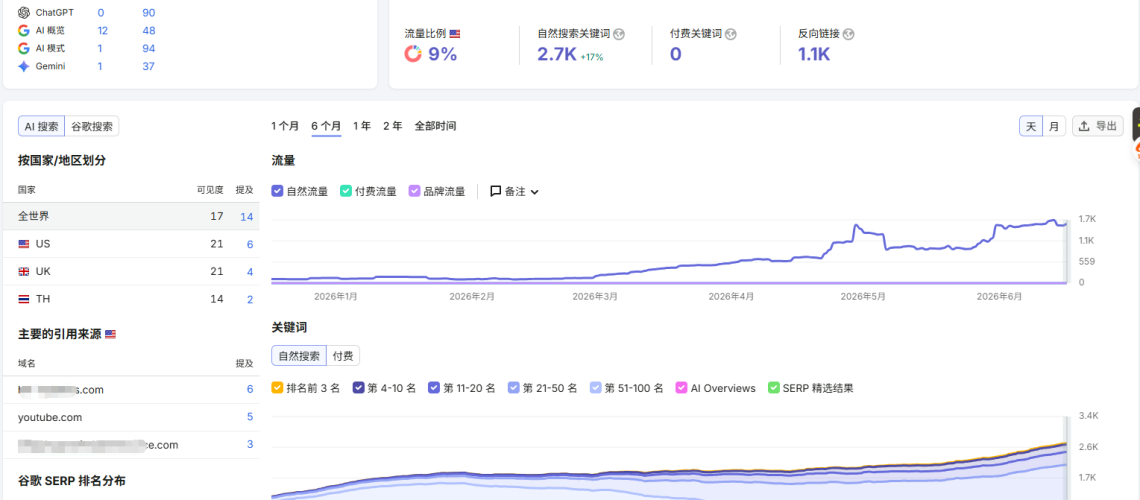Open the AI 模式 value 94
This screenshot has width=1140, height=500.
tap(149, 48)
